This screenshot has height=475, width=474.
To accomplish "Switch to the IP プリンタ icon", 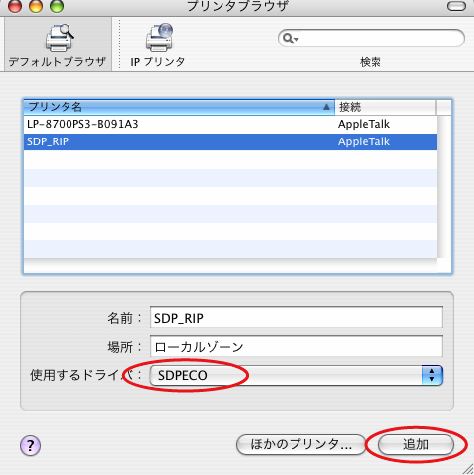I will (159, 38).
